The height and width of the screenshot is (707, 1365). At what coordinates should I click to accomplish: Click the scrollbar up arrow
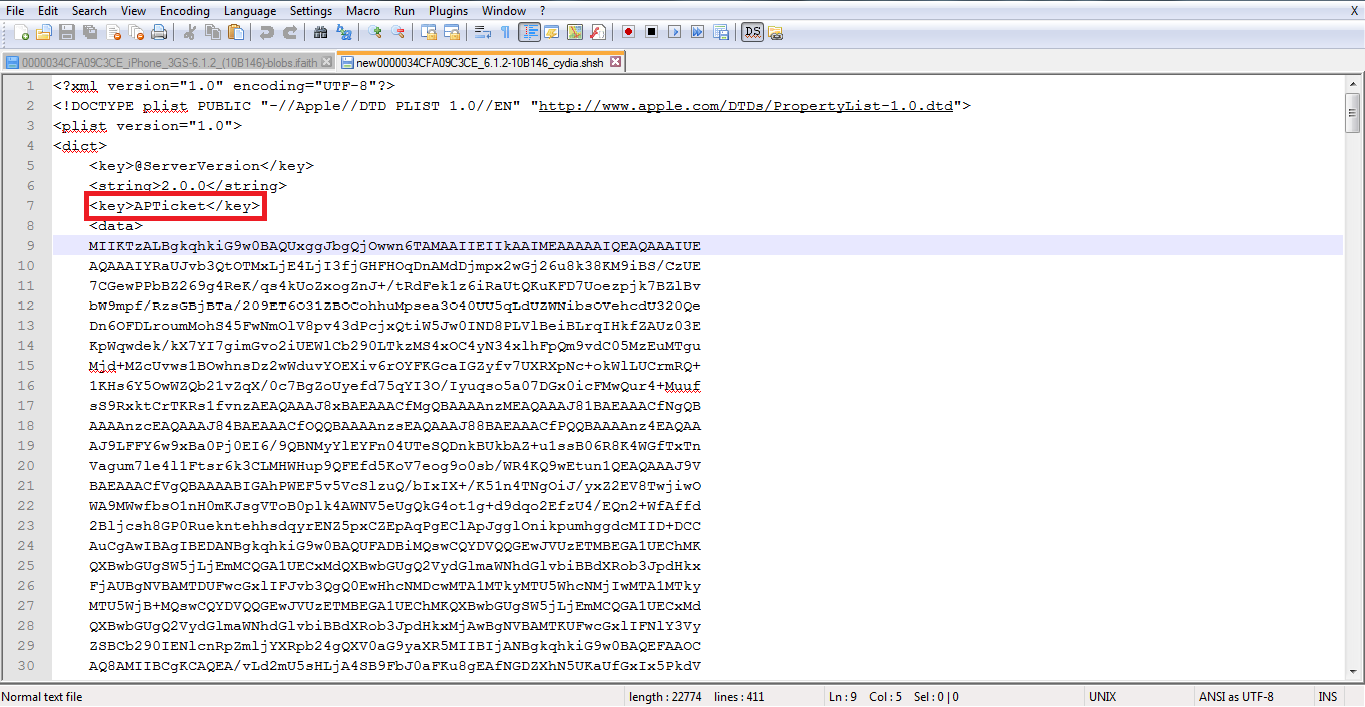pyautogui.click(x=1353, y=85)
